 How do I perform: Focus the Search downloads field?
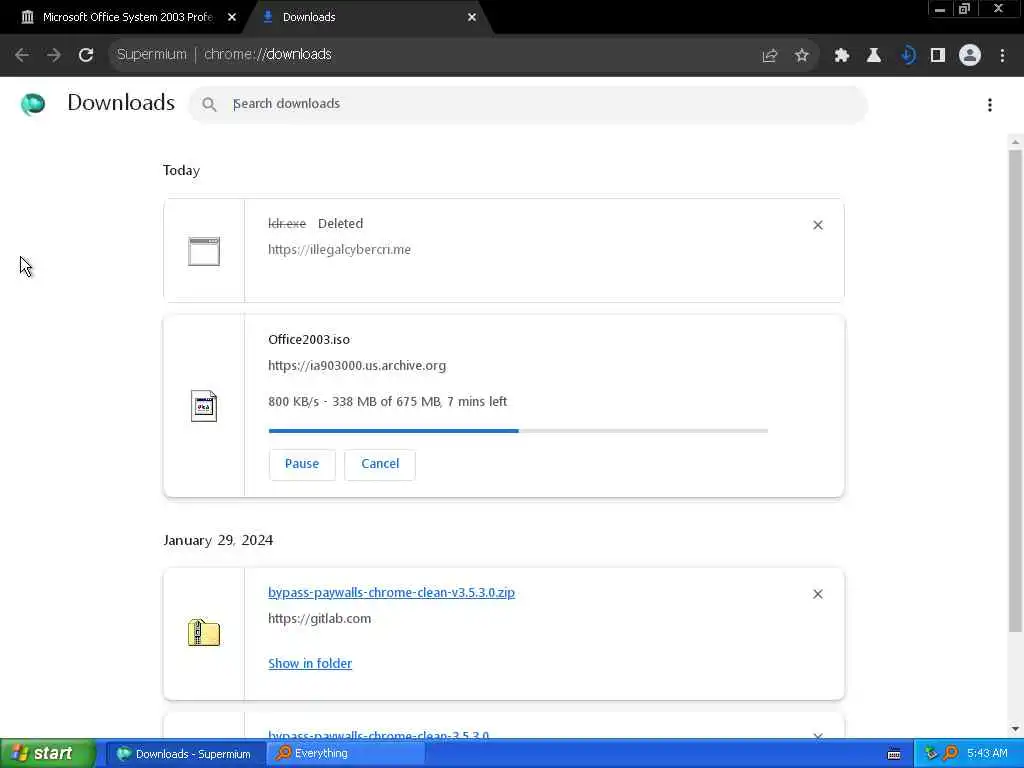pyautogui.click(x=528, y=104)
